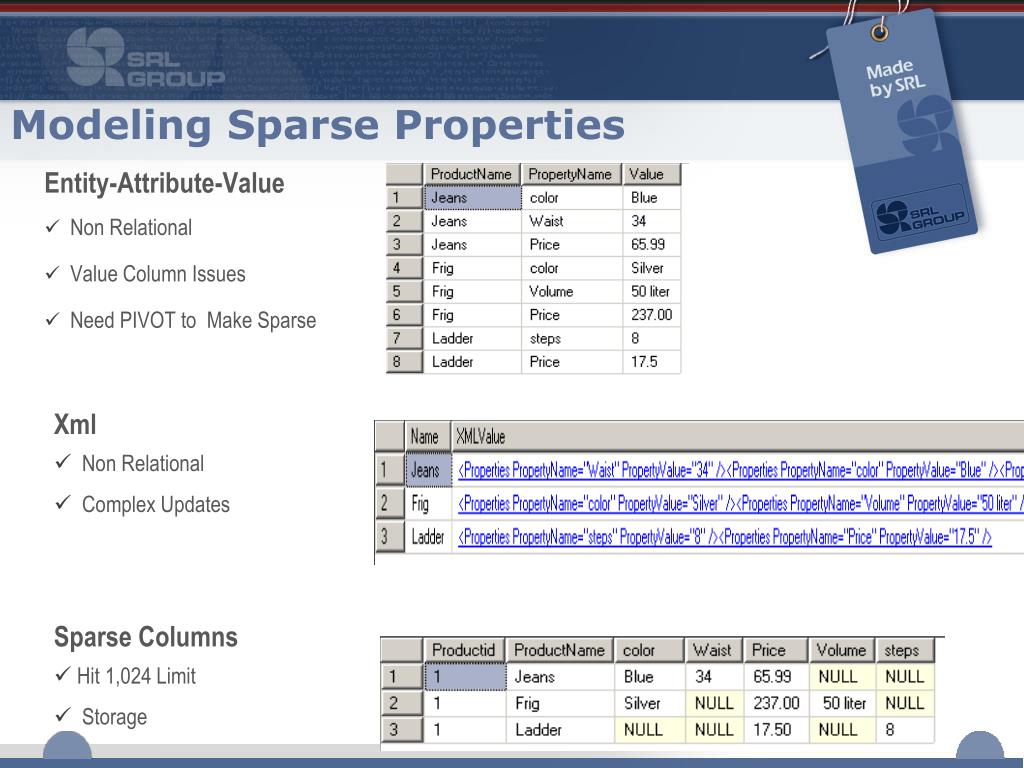Click row header 2 in EAV table
Viewport: 1024px width, 768px height.
click(404, 221)
